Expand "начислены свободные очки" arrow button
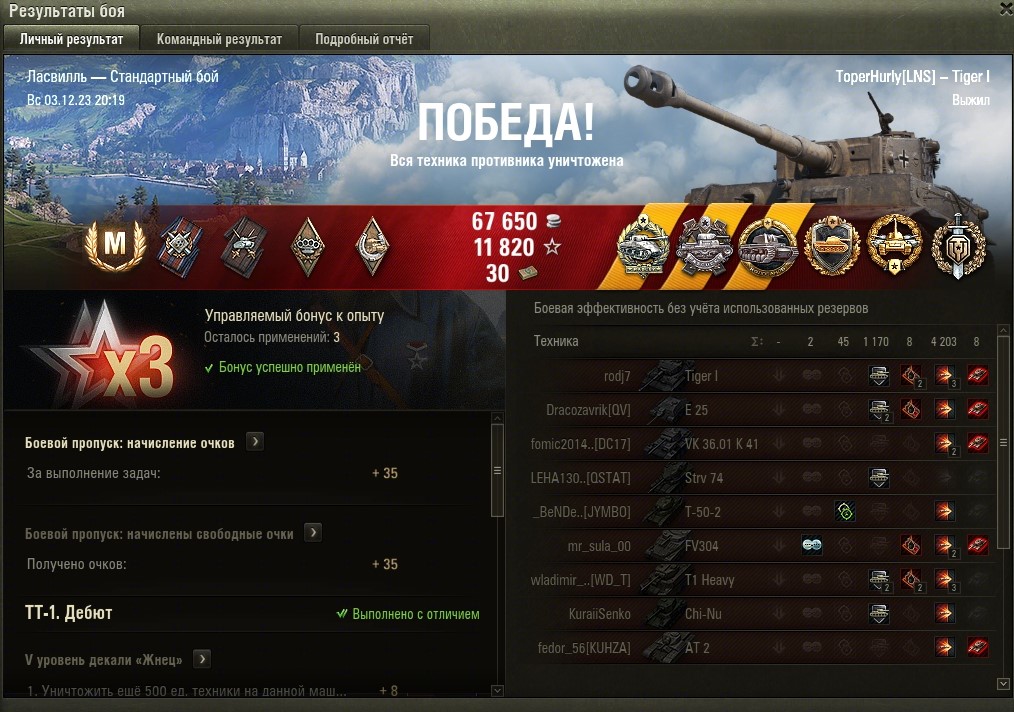Viewport: 1014px width, 712px height. coord(313,533)
